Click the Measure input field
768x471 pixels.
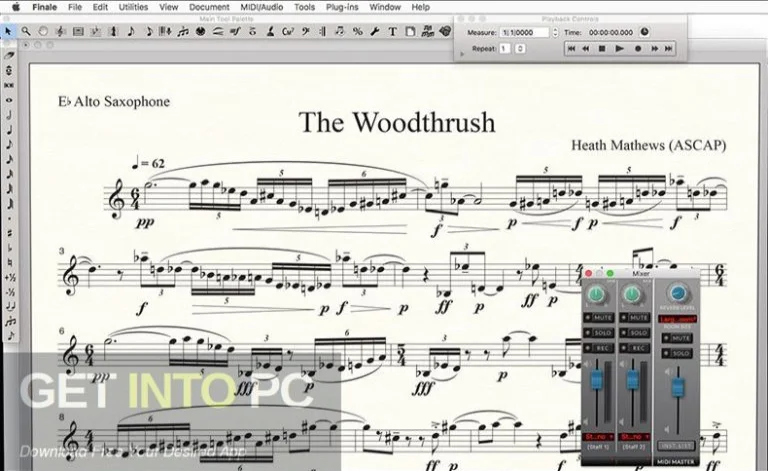click(x=524, y=32)
